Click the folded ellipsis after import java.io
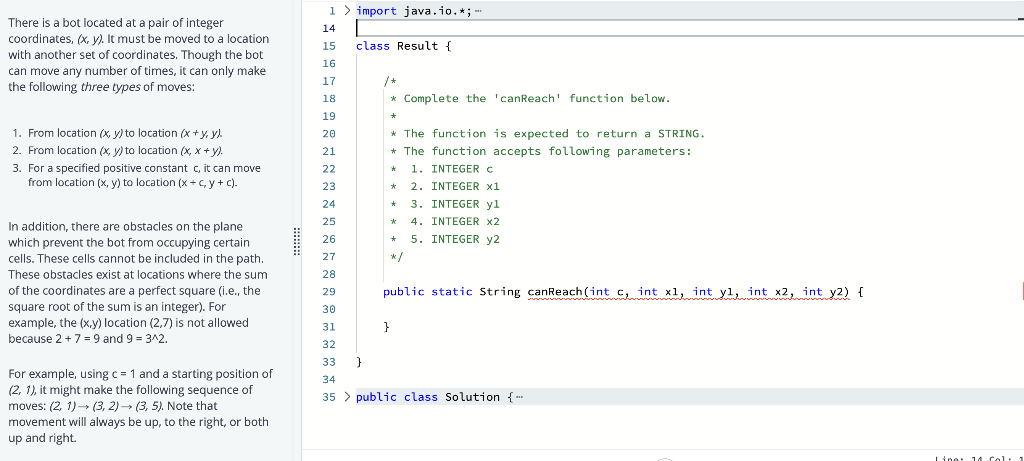 click(478, 11)
